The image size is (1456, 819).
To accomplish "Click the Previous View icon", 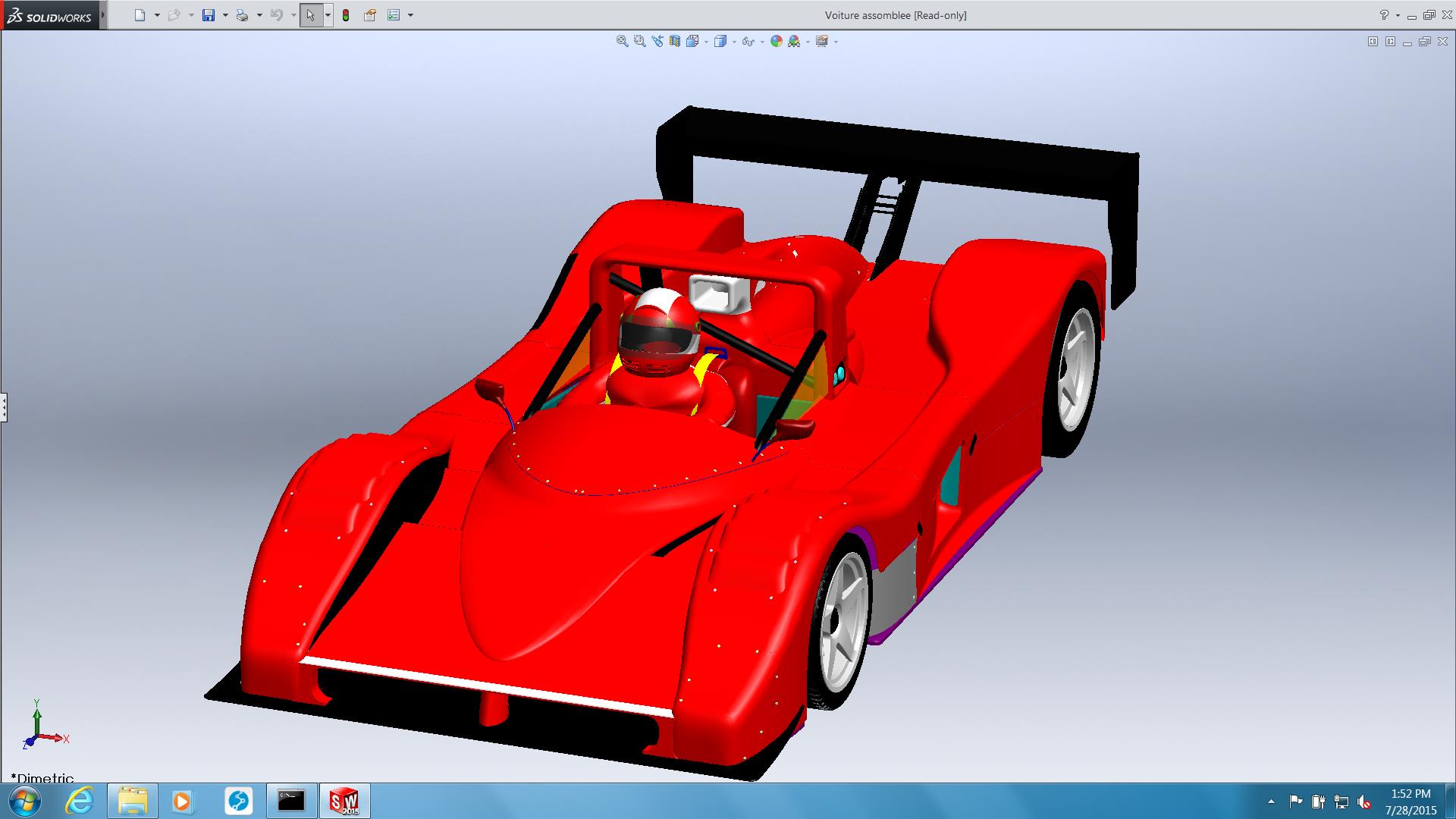I will click(657, 42).
